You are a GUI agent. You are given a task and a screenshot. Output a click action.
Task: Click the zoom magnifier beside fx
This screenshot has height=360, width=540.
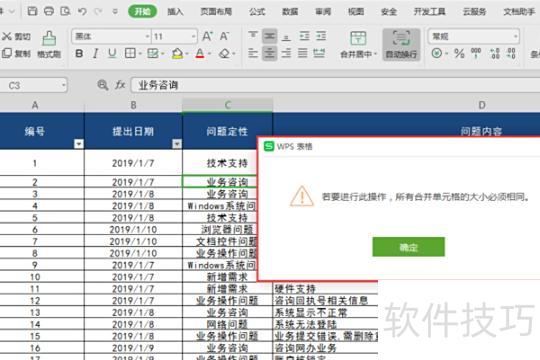(x=102, y=85)
